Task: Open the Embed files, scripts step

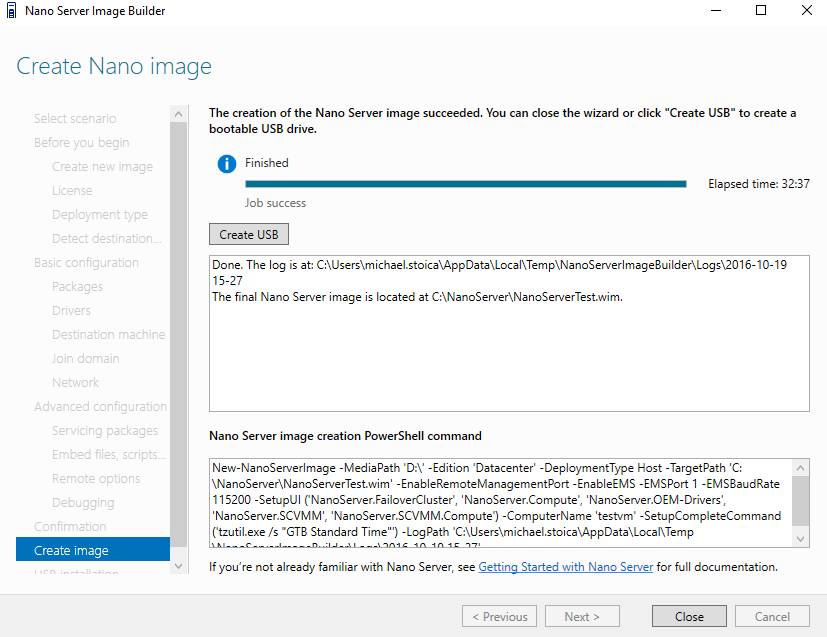Action: tap(109, 455)
